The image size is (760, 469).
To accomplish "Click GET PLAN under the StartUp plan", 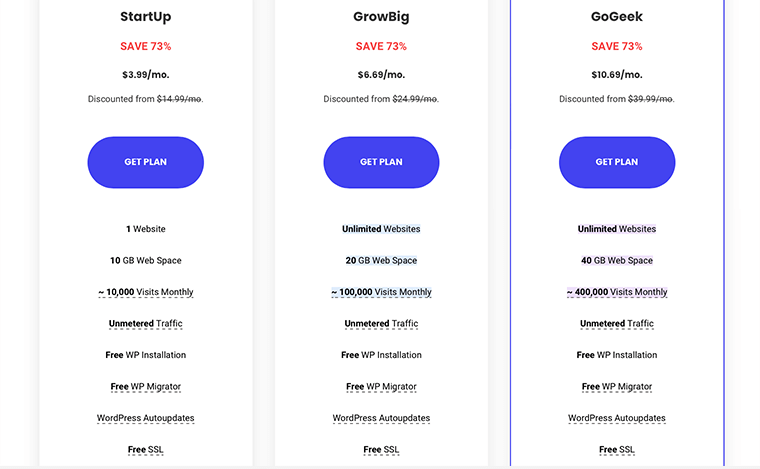I will point(146,162).
